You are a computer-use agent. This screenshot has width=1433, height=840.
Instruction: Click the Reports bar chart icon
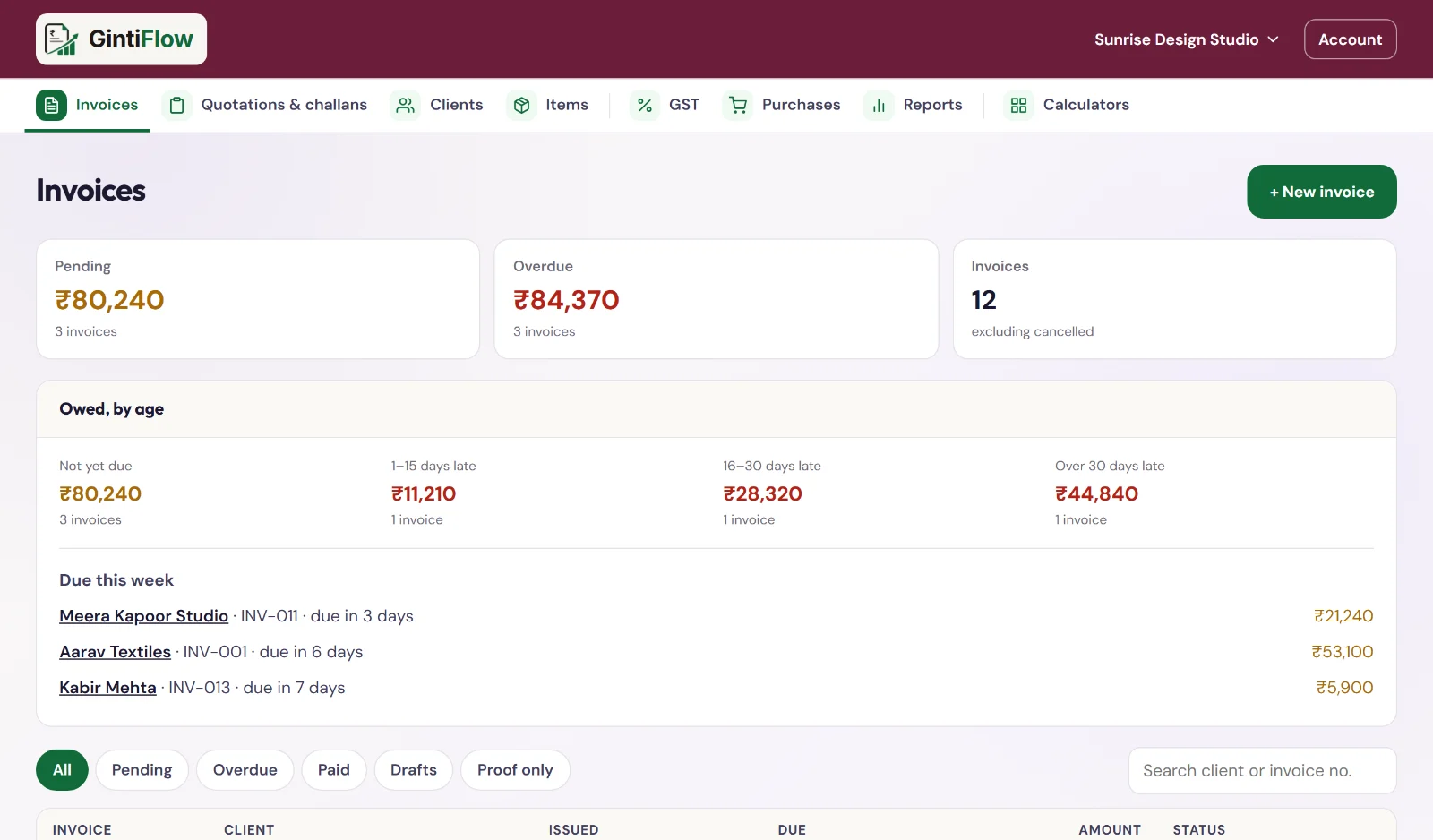point(879,105)
